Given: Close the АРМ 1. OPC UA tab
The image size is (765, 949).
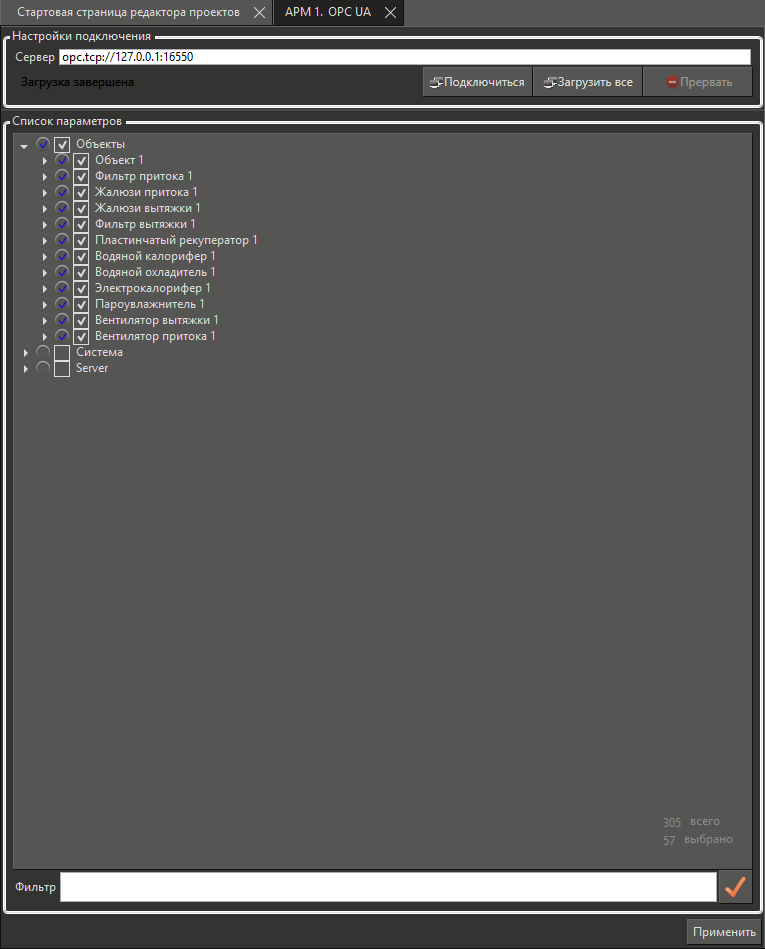Looking at the screenshot, I should pyautogui.click(x=390, y=12).
